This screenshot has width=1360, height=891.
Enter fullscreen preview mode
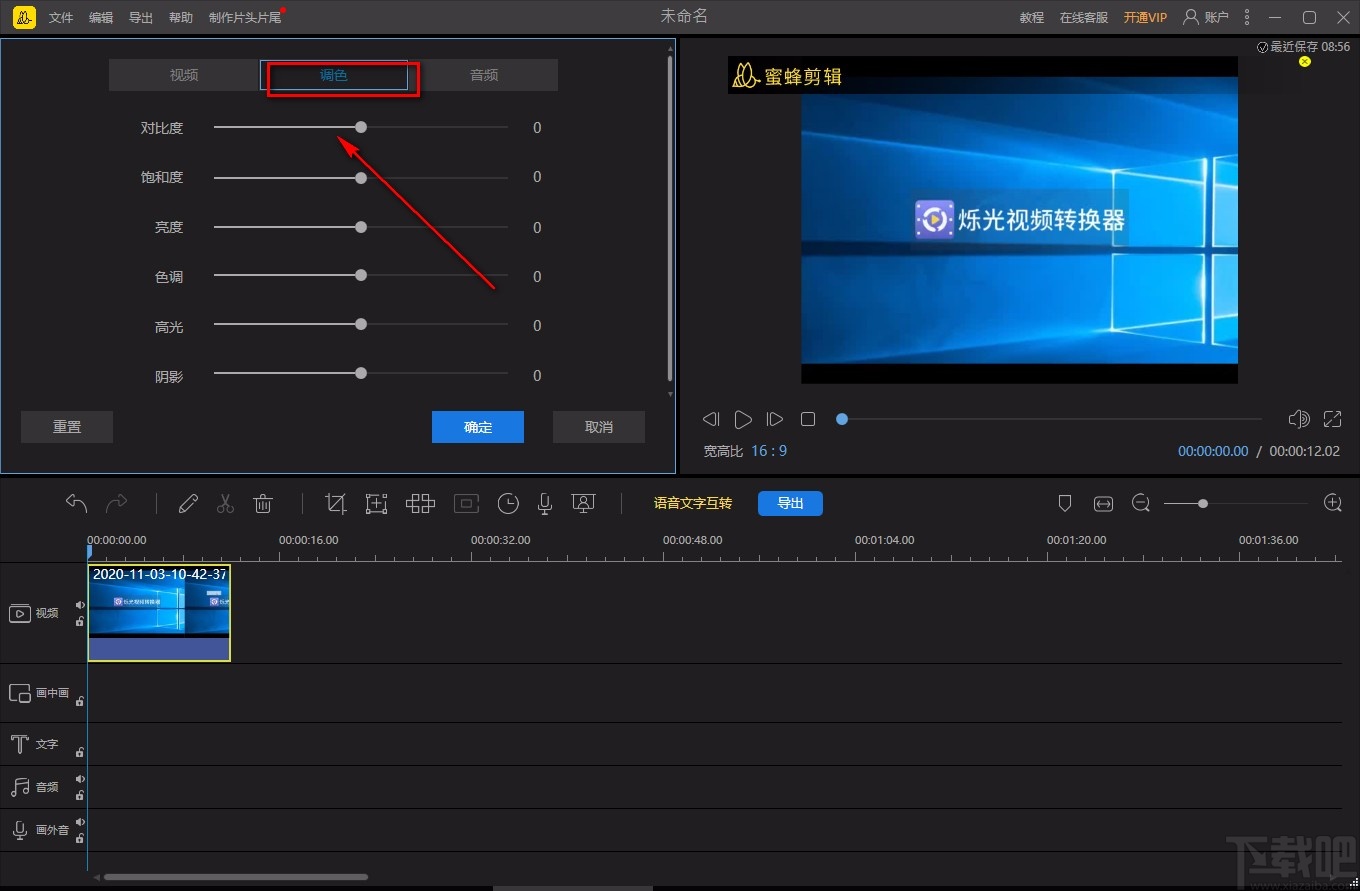1332,419
